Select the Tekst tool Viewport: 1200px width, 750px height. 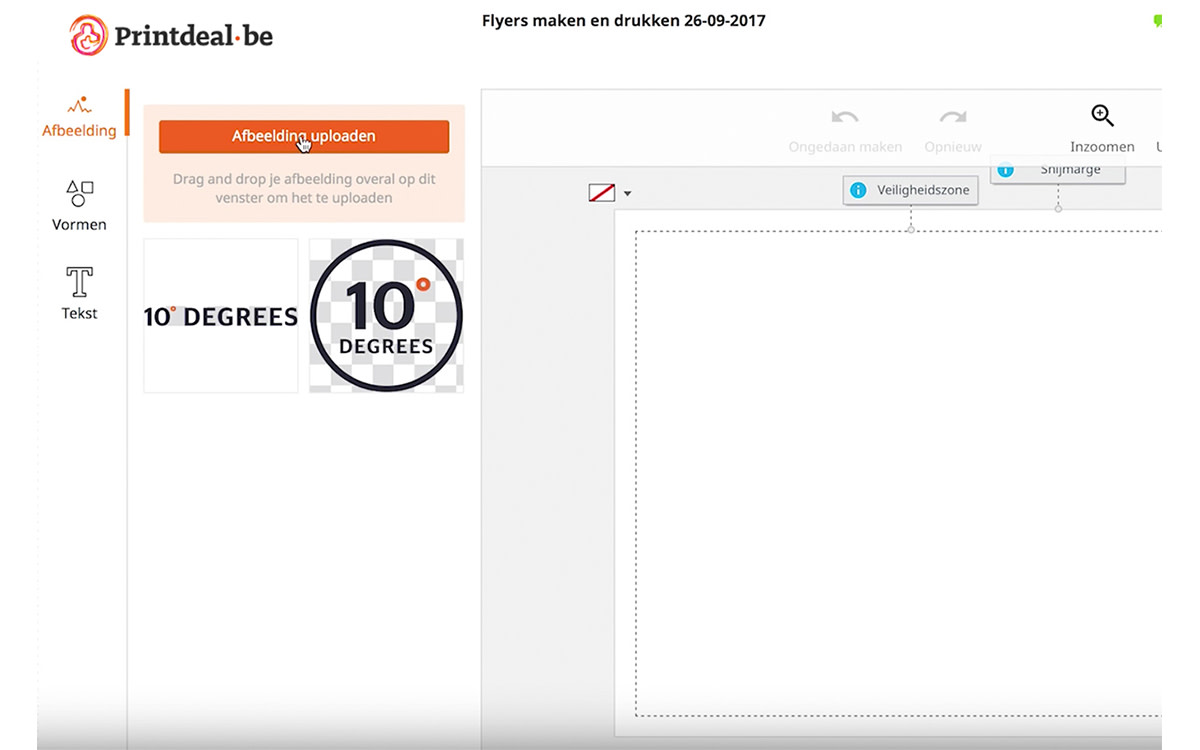coord(79,282)
